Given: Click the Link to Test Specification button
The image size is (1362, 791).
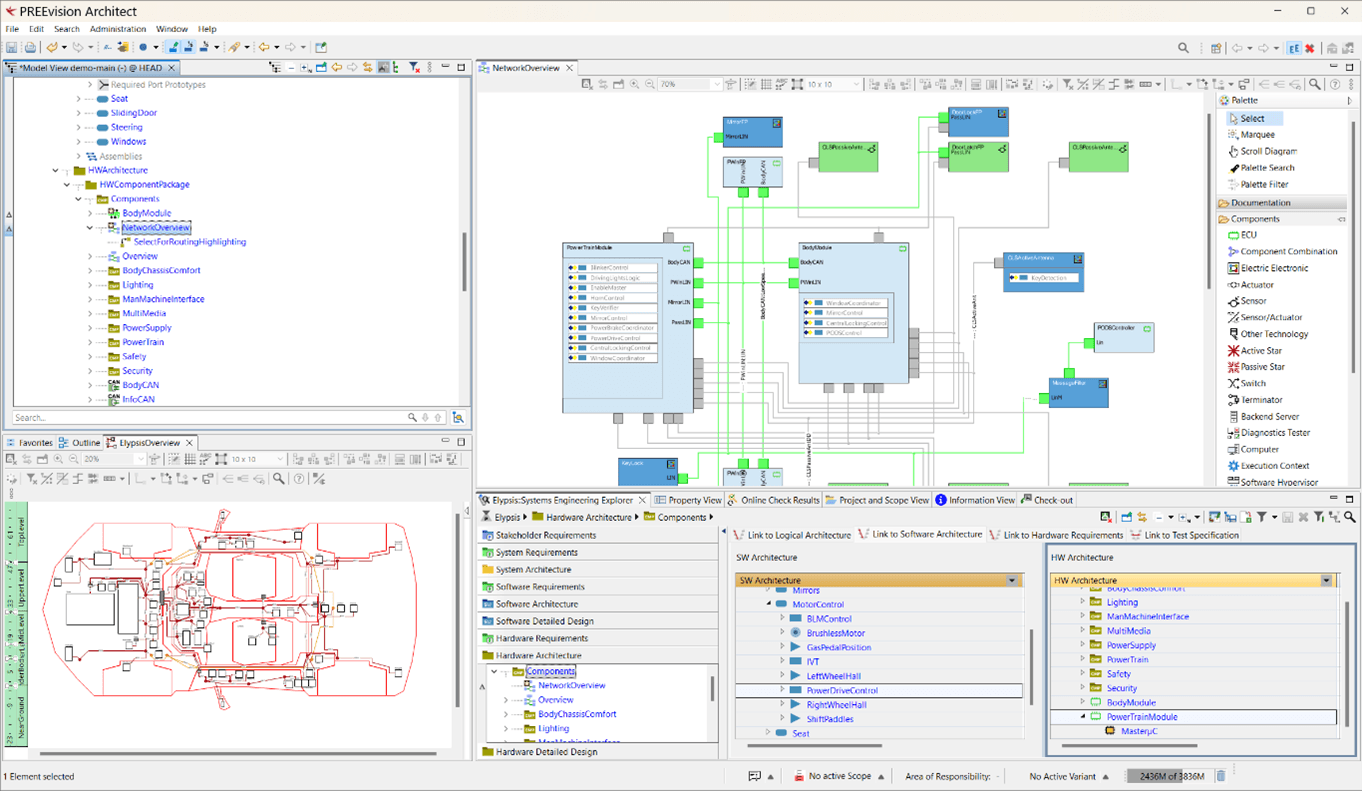Looking at the screenshot, I should pos(1179,534).
